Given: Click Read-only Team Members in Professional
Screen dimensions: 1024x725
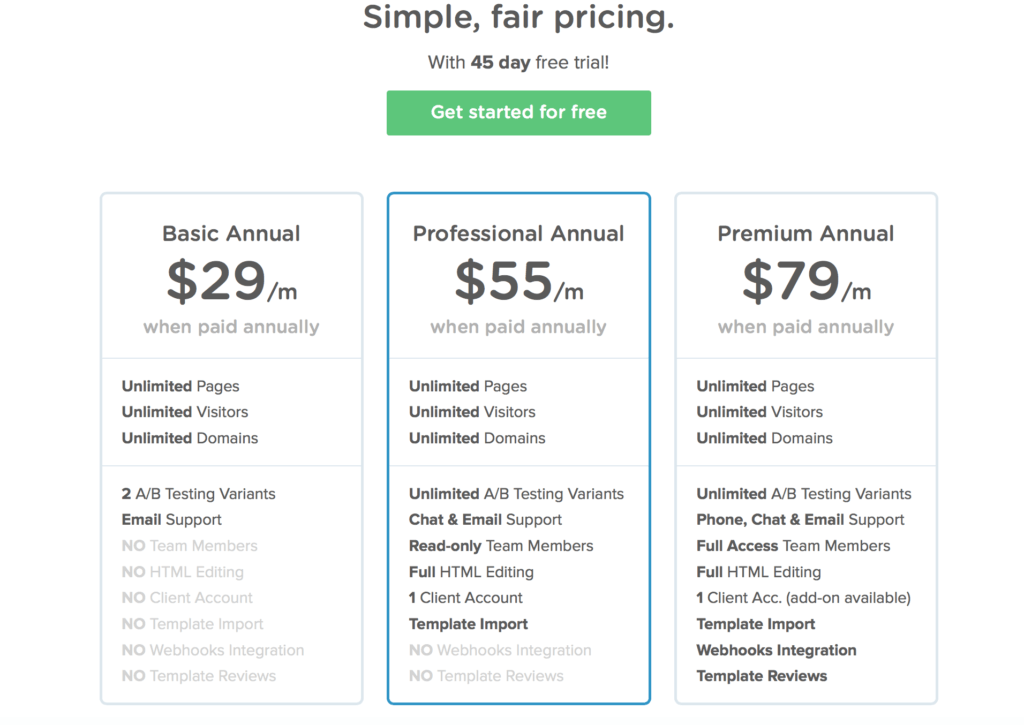Looking at the screenshot, I should coord(501,546).
